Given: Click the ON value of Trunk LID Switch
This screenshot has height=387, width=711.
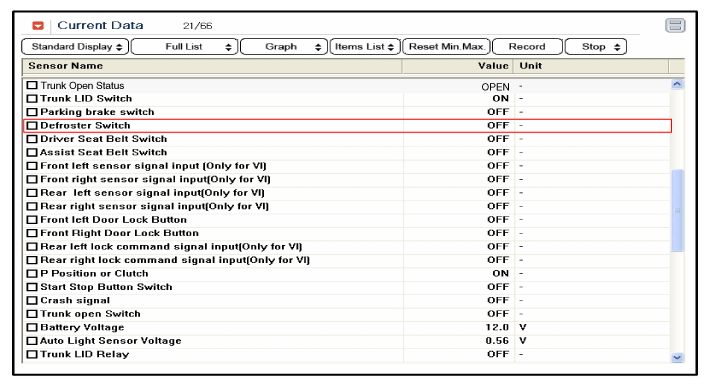Looking at the screenshot, I should point(501,98).
